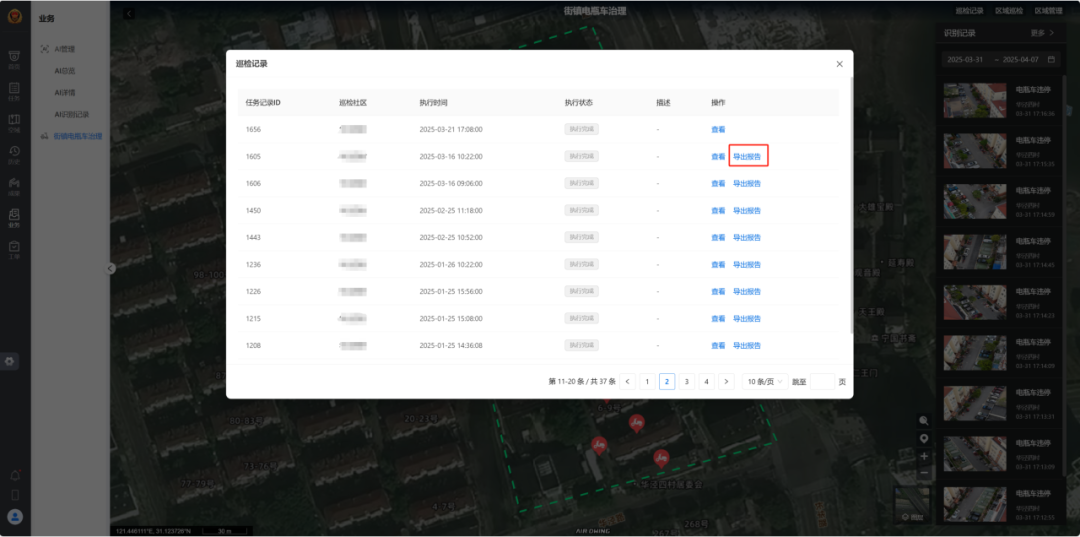Go to next page arrow in pagination
The height and width of the screenshot is (537, 1080).
(x=726, y=381)
